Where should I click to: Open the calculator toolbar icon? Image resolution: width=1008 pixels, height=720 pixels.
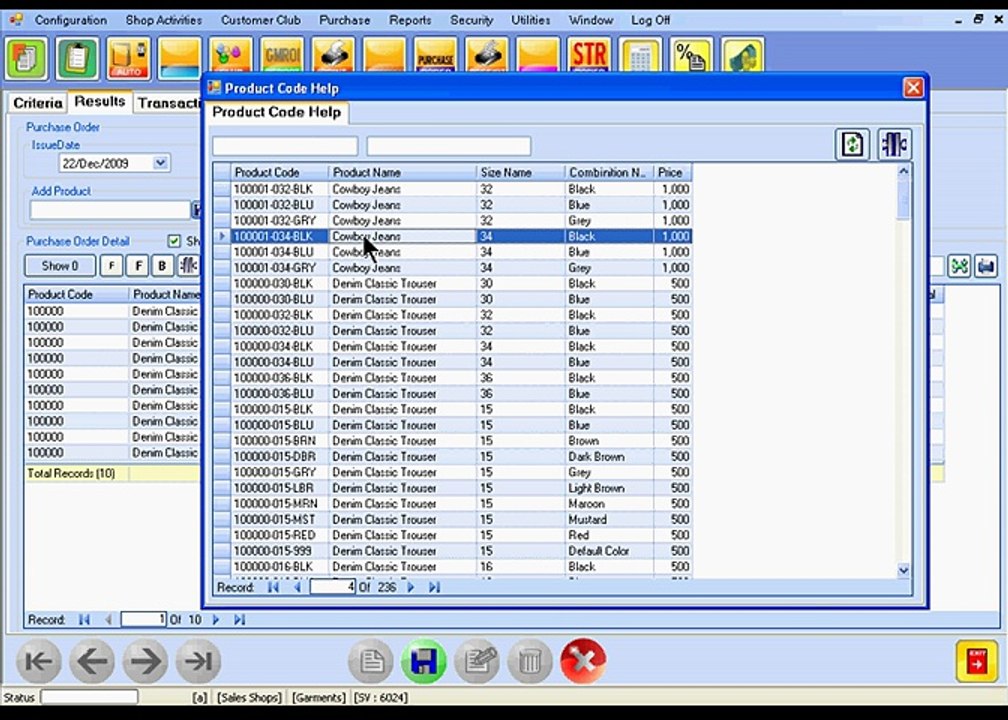click(640, 58)
